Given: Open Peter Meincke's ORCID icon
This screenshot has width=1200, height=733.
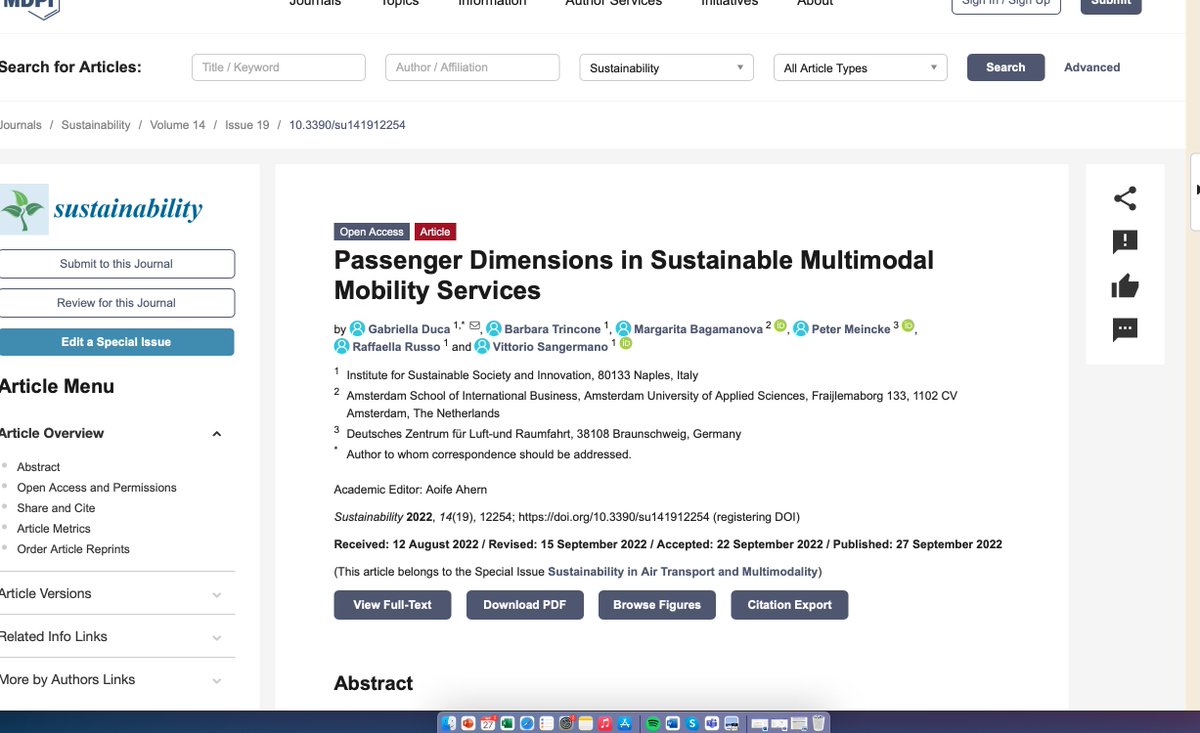Looking at the screenshot, I should click(x=908, y=326).
